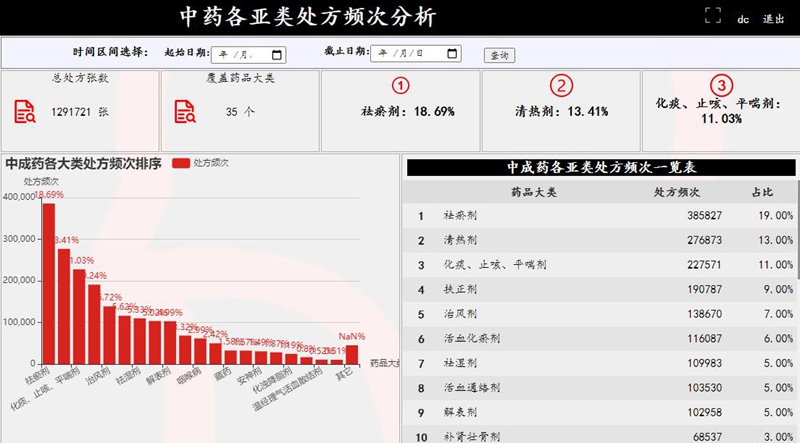Click the dc user label in header
Screen dimensions: 800x443
coord(743,19)
